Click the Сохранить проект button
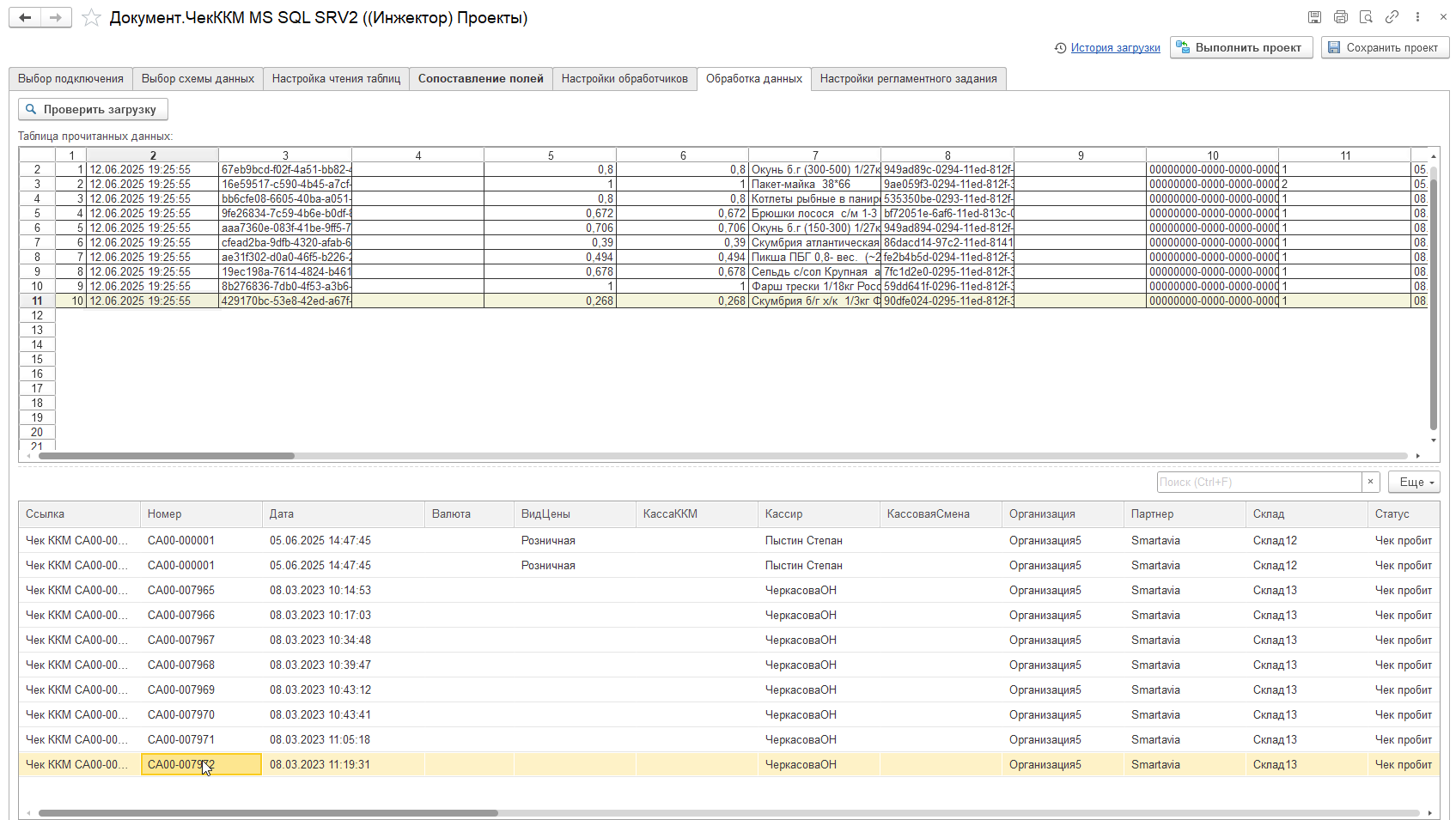 [x=1385, y=47]
